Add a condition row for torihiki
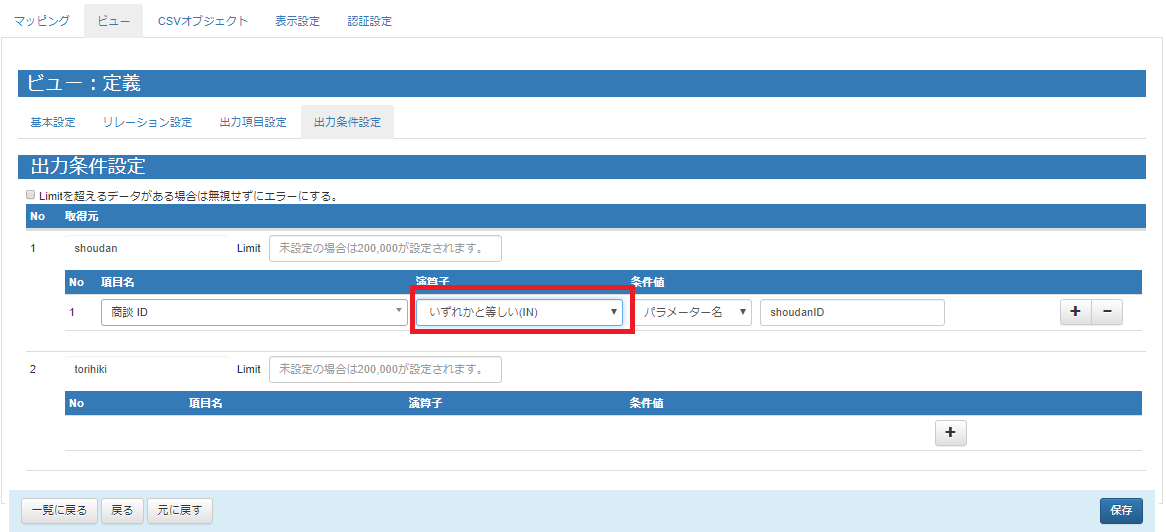 point(950,432)
